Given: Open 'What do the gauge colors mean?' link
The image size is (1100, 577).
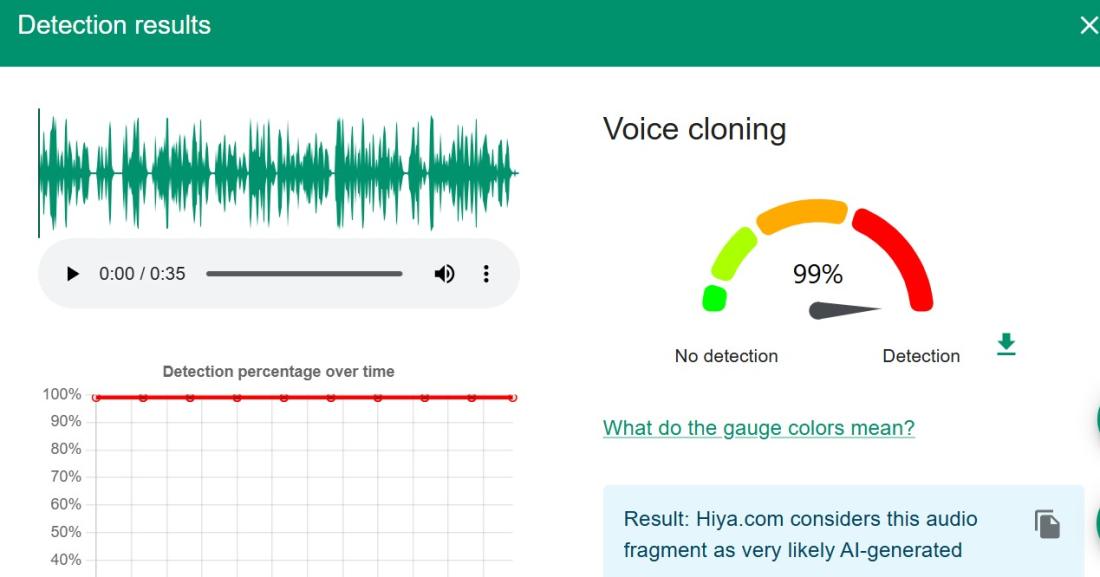Looking at the screenshot, I should point(758,427).
